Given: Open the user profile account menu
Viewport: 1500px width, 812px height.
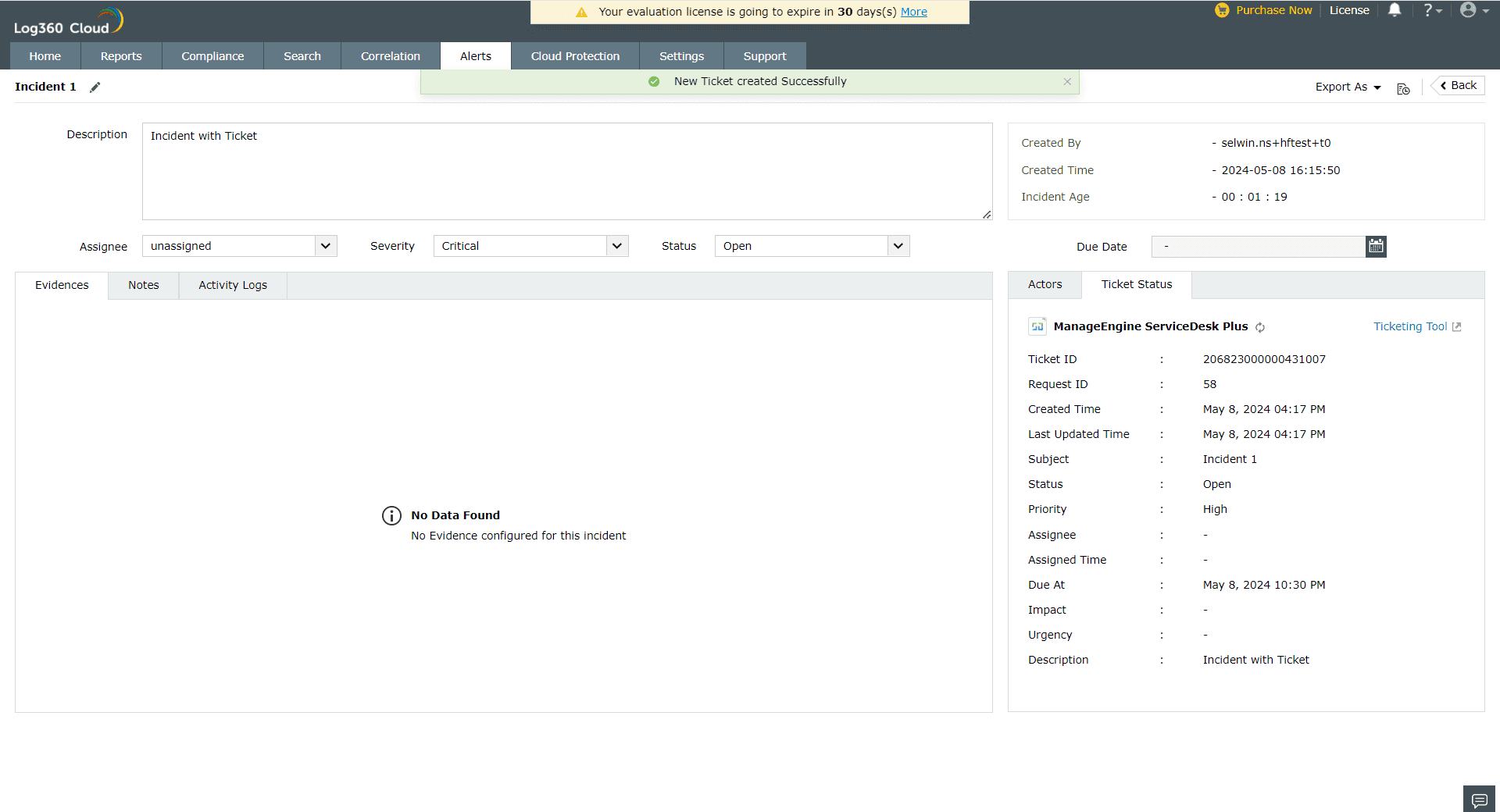Looking at the screenshot, I should pos(1471,10).
